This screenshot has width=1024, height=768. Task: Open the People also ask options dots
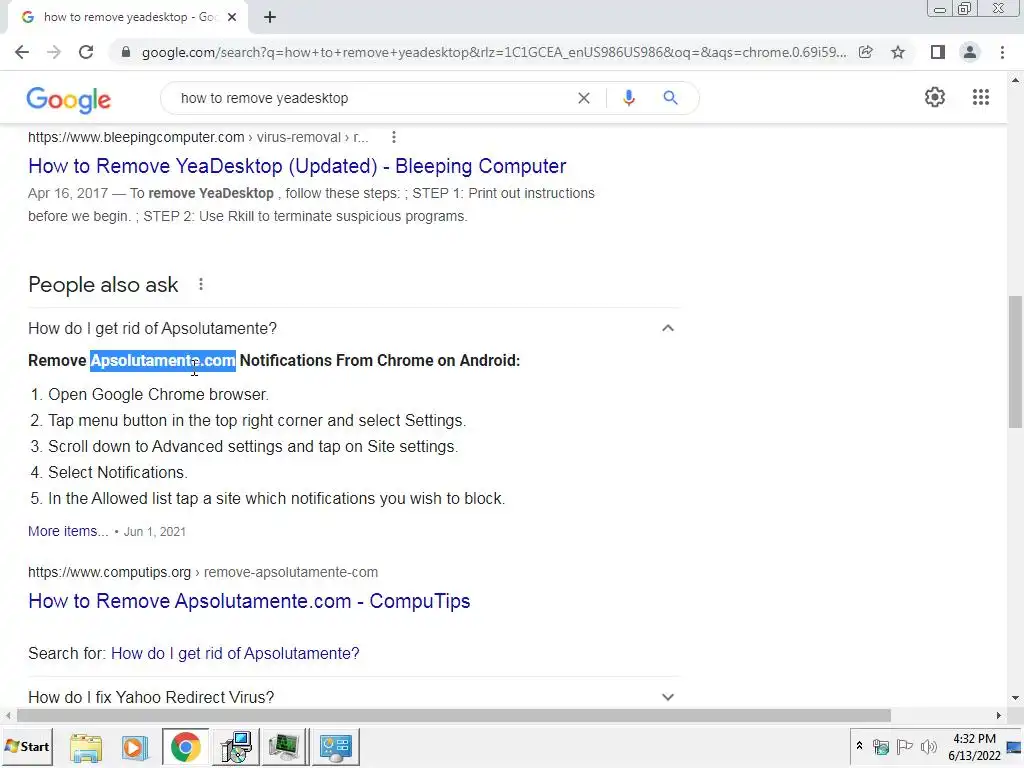tap(200, 284)
